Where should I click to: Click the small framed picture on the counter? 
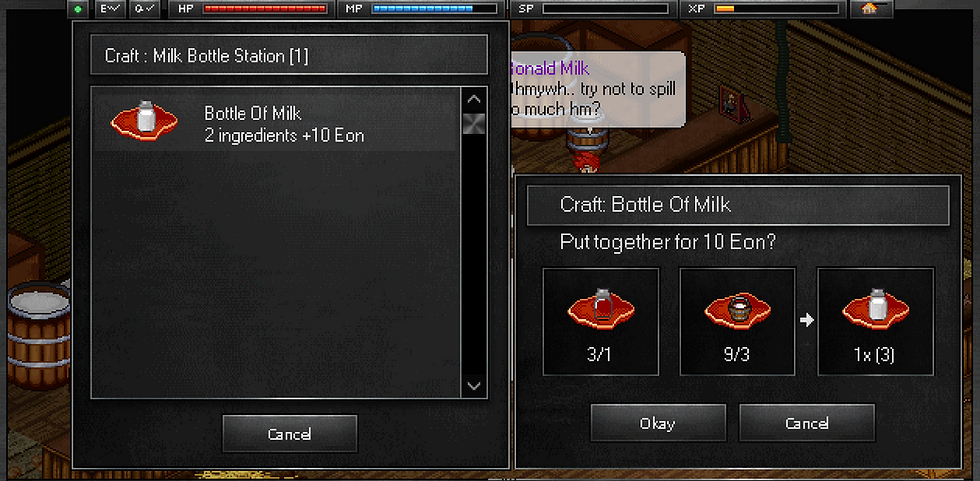(733, 102)
